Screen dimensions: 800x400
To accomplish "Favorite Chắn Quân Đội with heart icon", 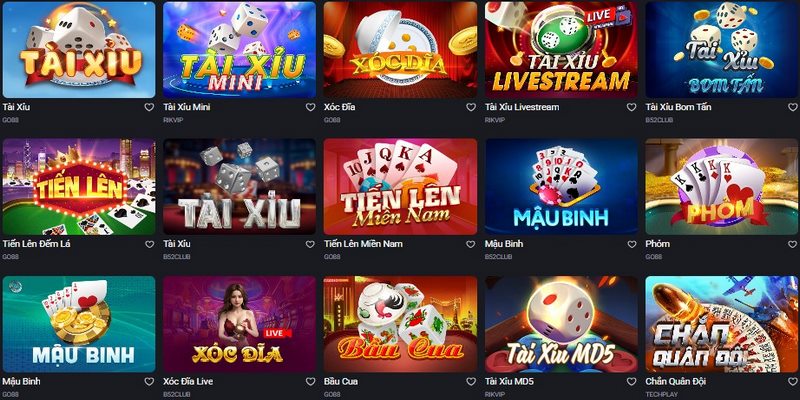I will tap(792, 382).
